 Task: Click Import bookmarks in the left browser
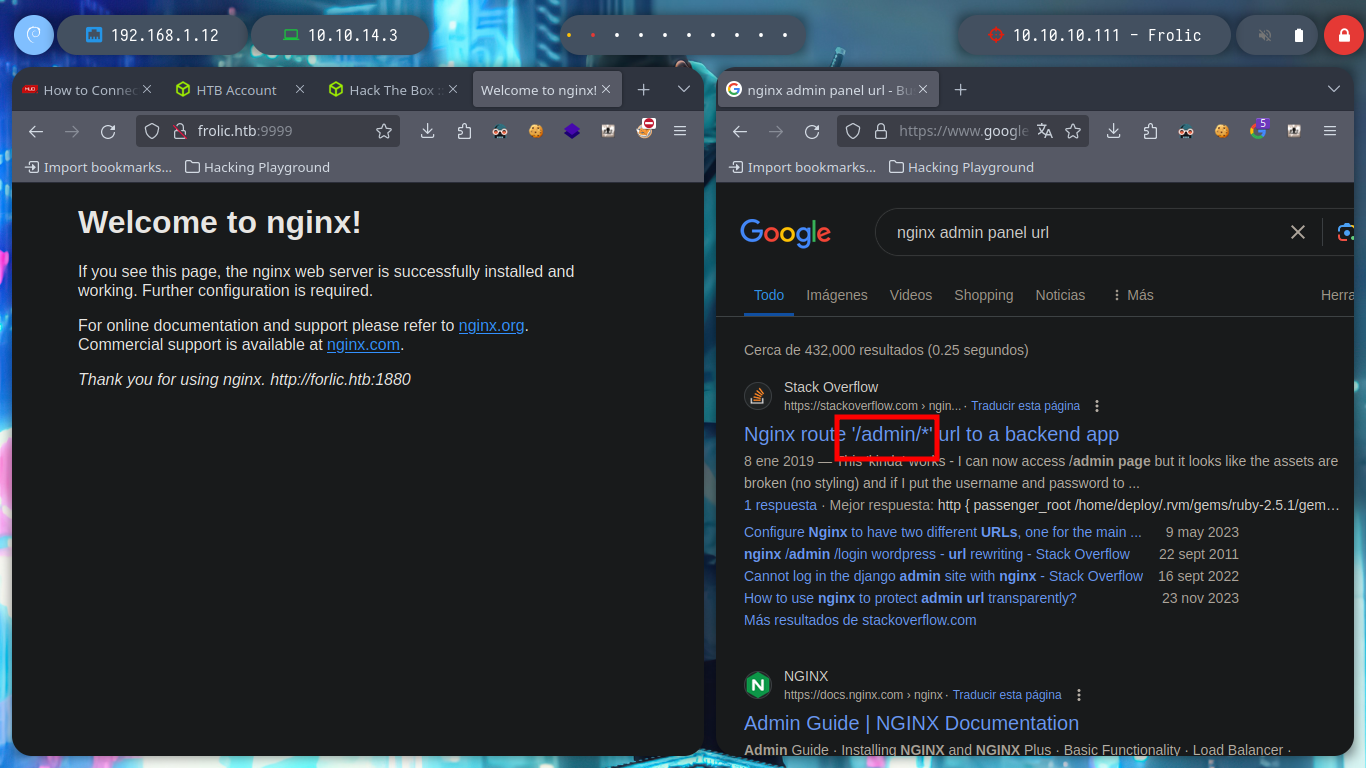click(99, 167)
